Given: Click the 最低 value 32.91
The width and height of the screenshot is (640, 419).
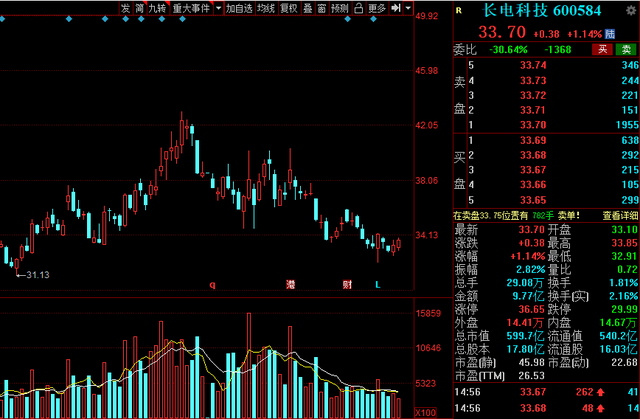Looking at the screenshot, I should [624, 256].
